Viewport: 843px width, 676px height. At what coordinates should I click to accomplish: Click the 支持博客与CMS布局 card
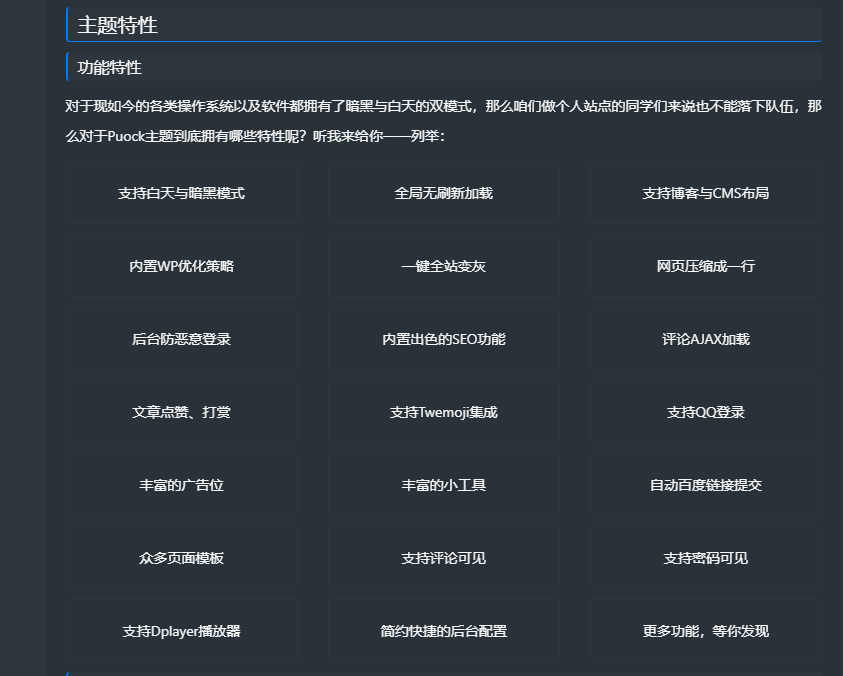click(x=705, y=193)
